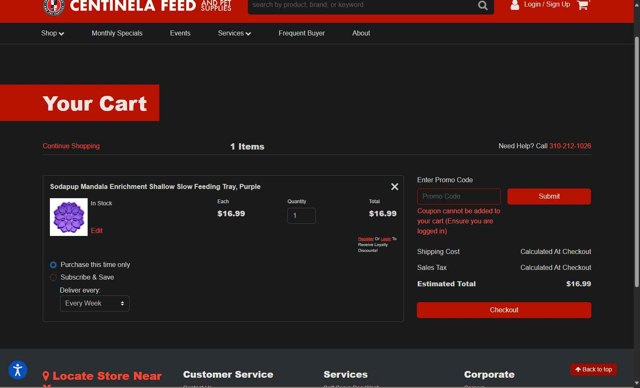Expand the Shop menu
The height and width of the screenshot is (388, 640).
(x=52, y=33)
